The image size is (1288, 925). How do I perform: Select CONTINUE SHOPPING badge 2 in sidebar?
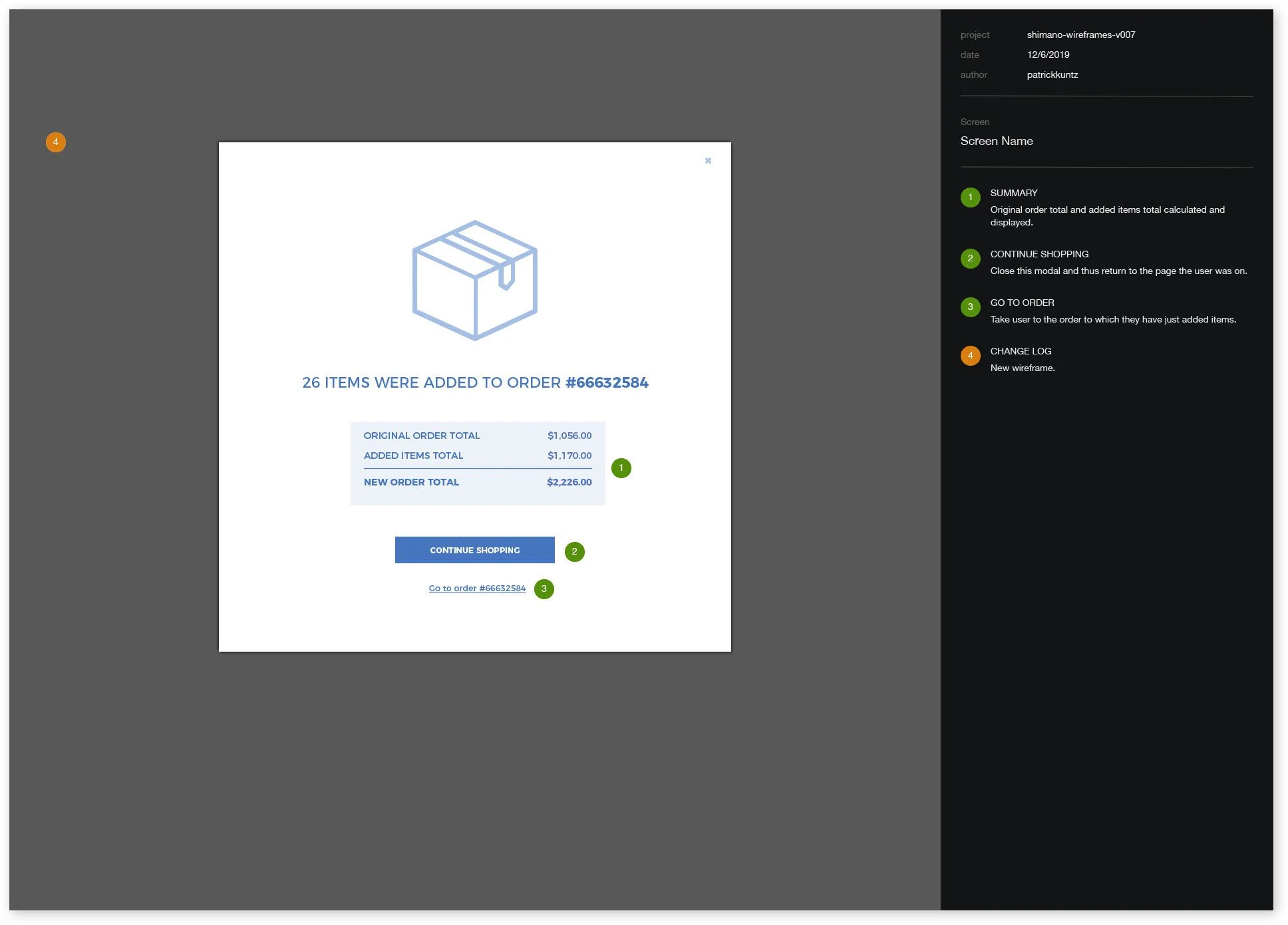[970, 259]
